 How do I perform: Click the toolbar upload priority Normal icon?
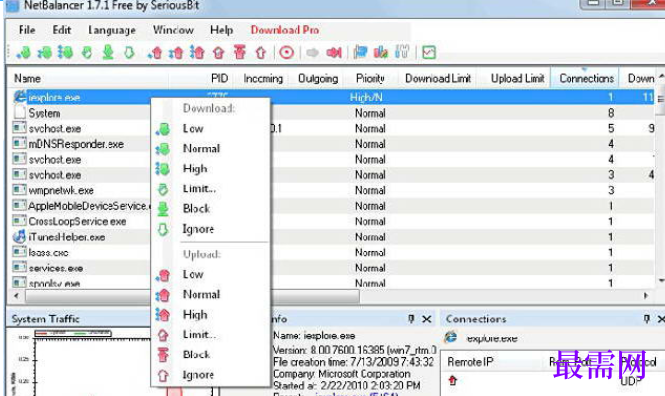[176, 53]
